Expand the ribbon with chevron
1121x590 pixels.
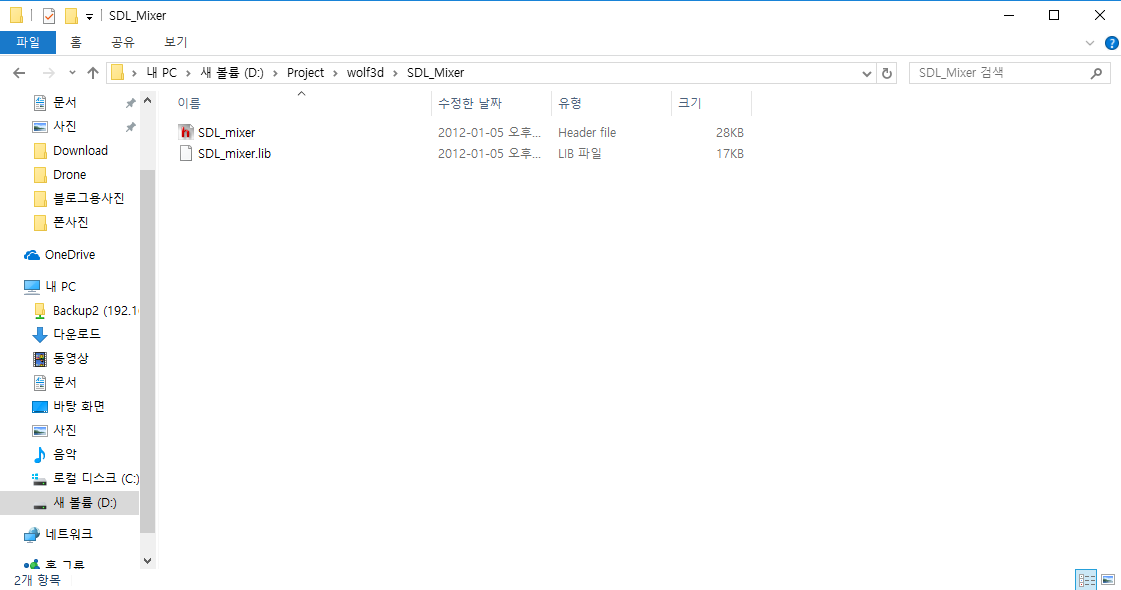pos(1090,43)
